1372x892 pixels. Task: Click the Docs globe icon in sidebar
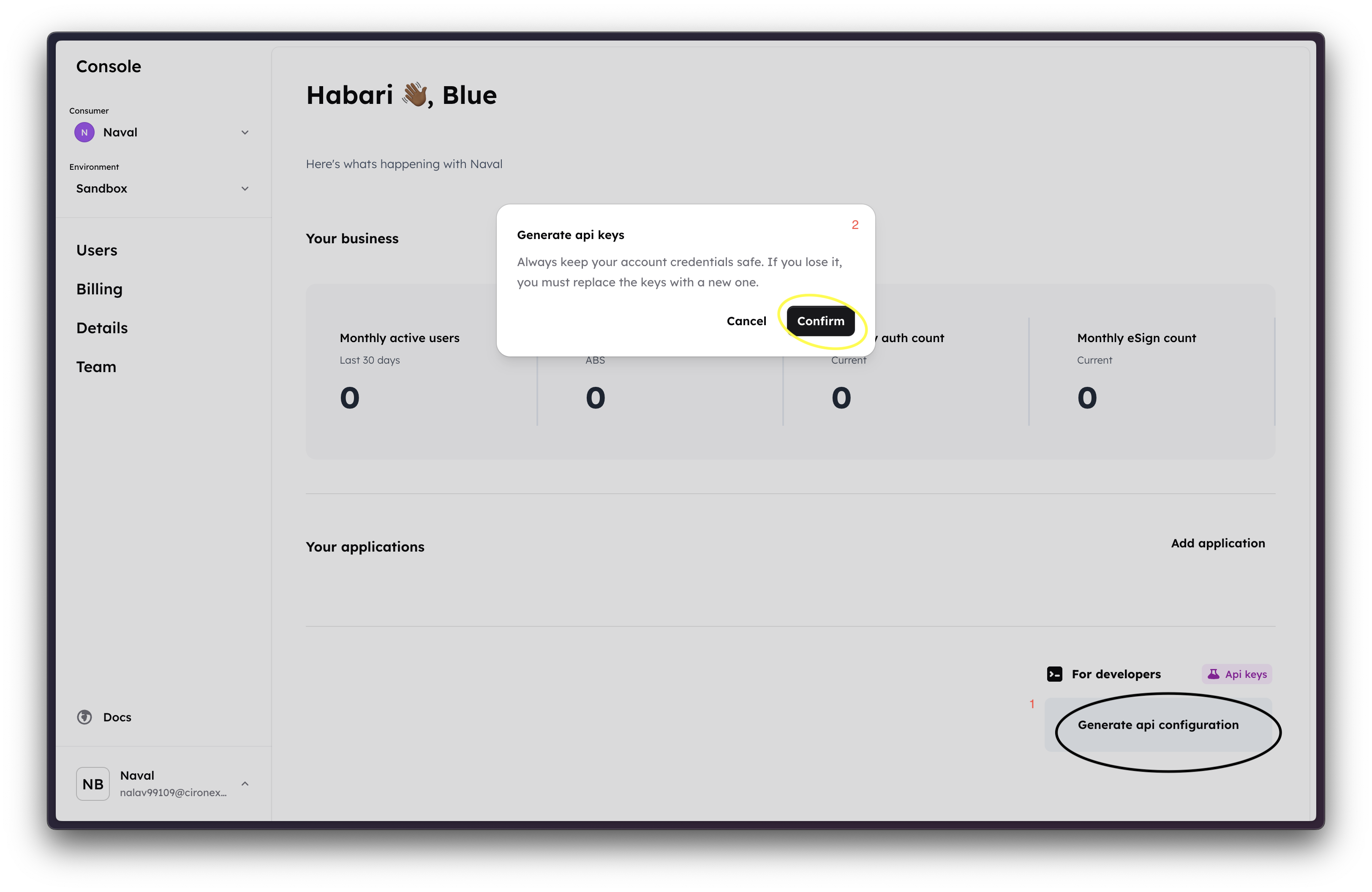[x=84, y=717]
